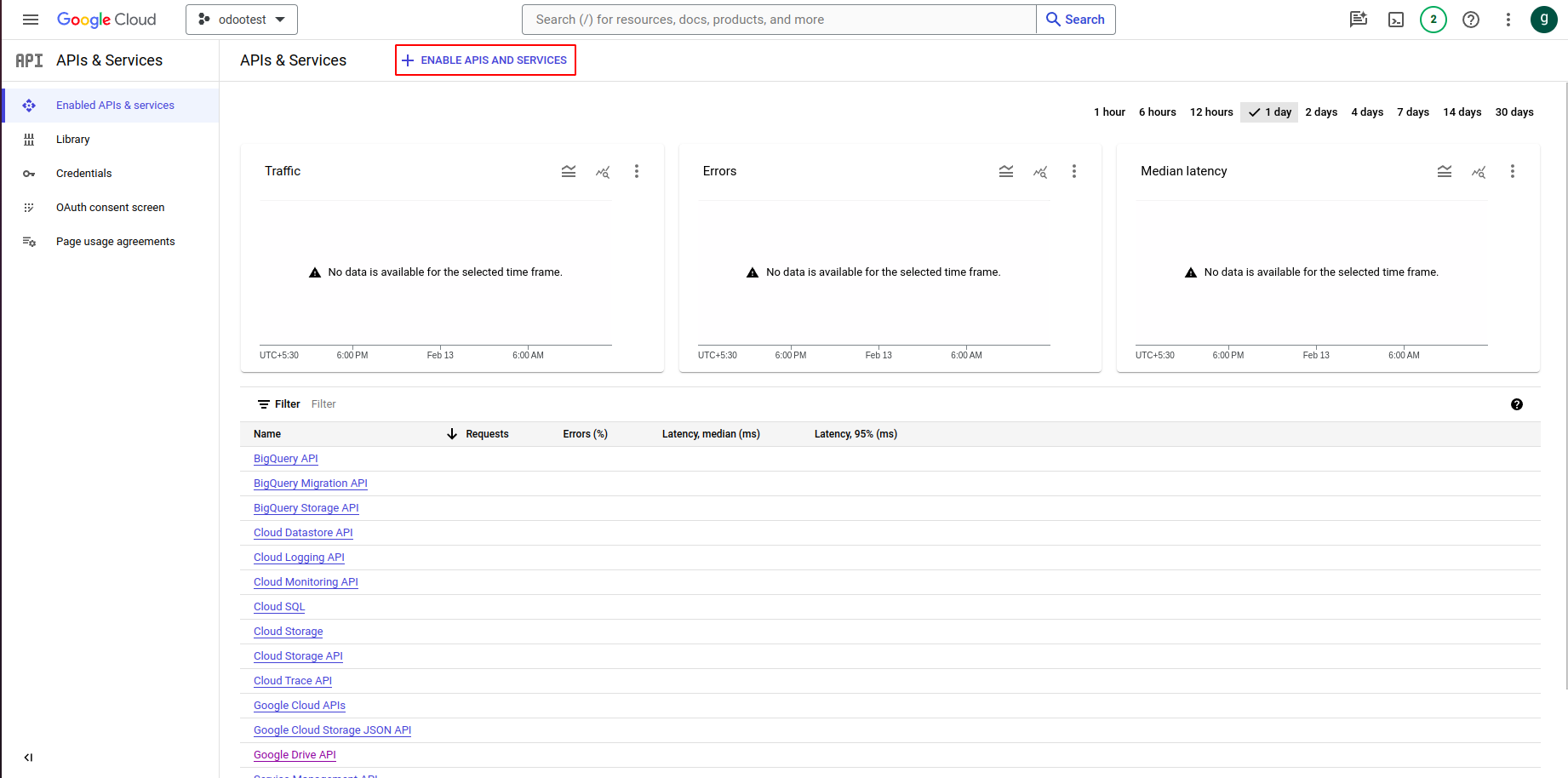This screenshot has height=778, width=1568.
Task: Open the Cloud Datastore API link
Action: [x=303, y=533]
